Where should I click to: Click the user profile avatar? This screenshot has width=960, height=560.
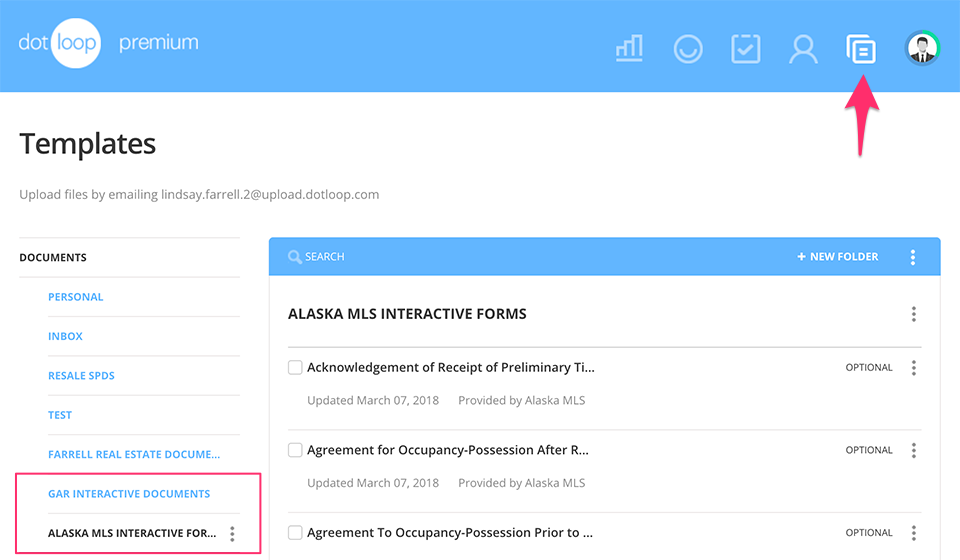[921, 48]
